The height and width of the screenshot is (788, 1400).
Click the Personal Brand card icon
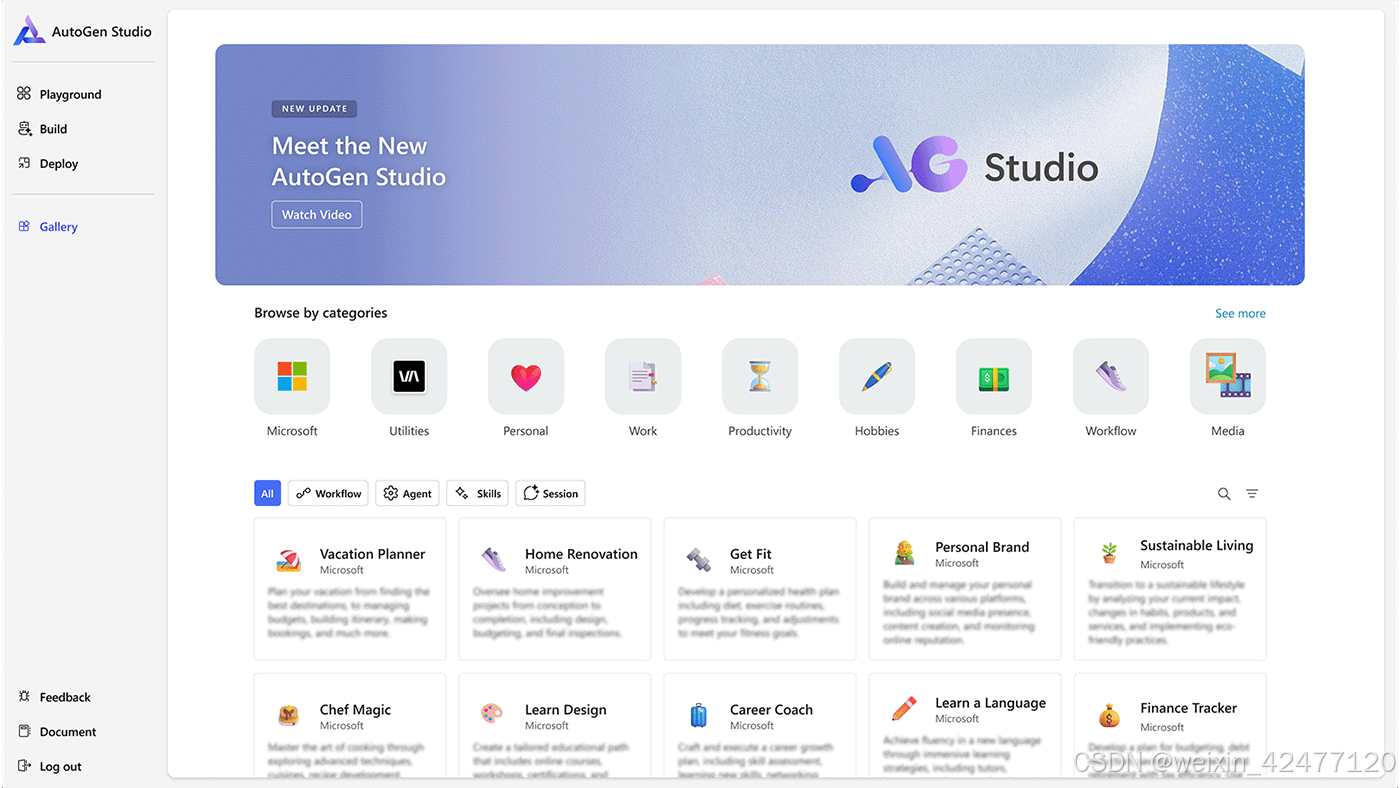904,553
